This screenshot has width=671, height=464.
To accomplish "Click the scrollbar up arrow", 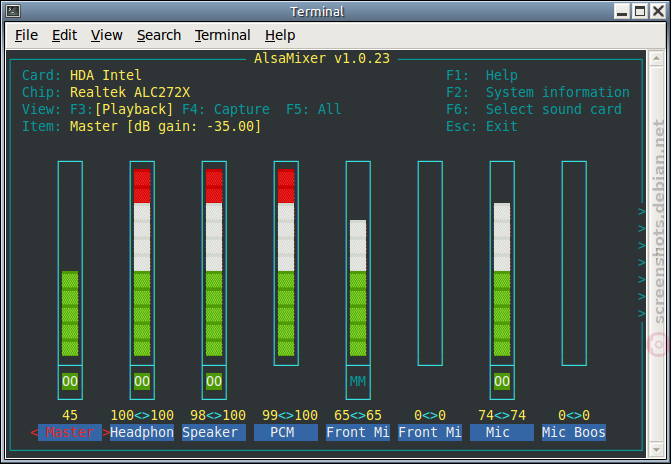I will [656, 58].
